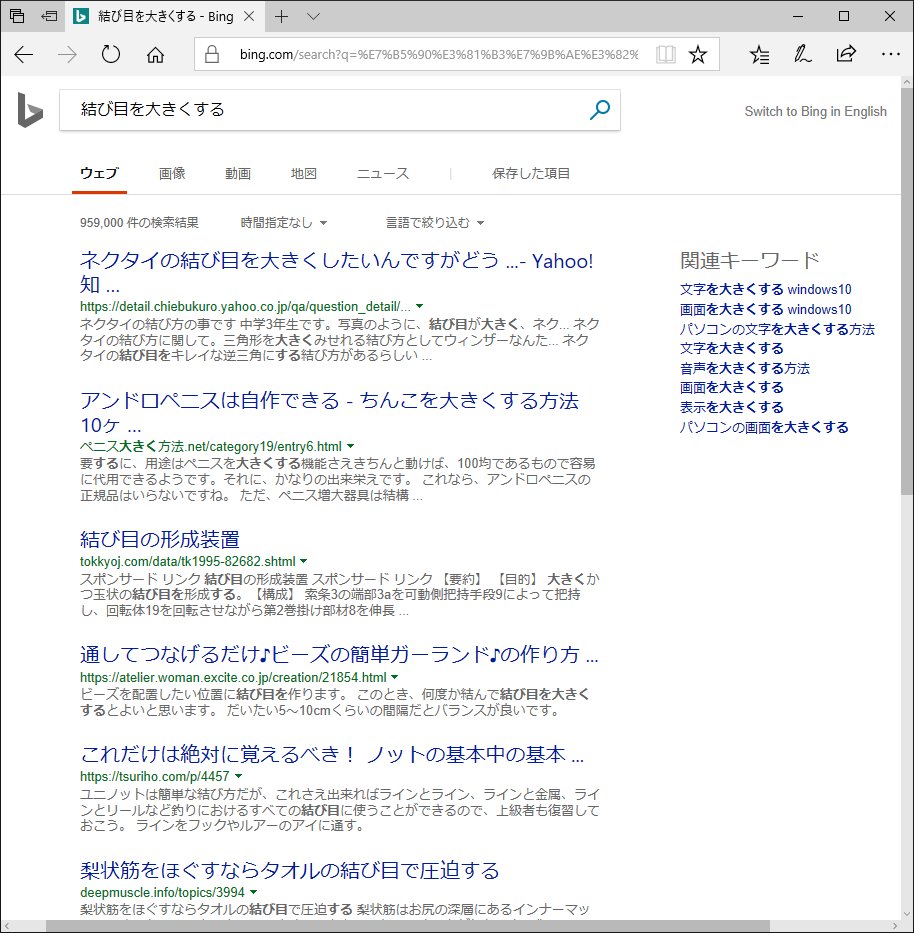Viewport: 914px width, 933px height.
Task: Expand arrow beside tsuriho.com URL
Action: [x=239, y=777]
